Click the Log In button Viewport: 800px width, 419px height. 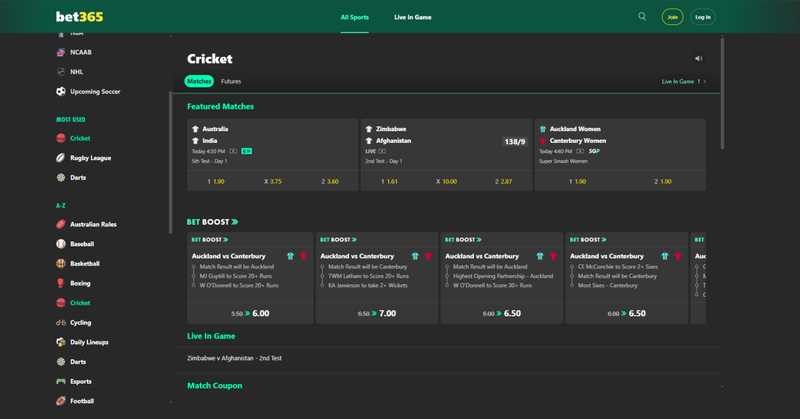coord(703,17)
